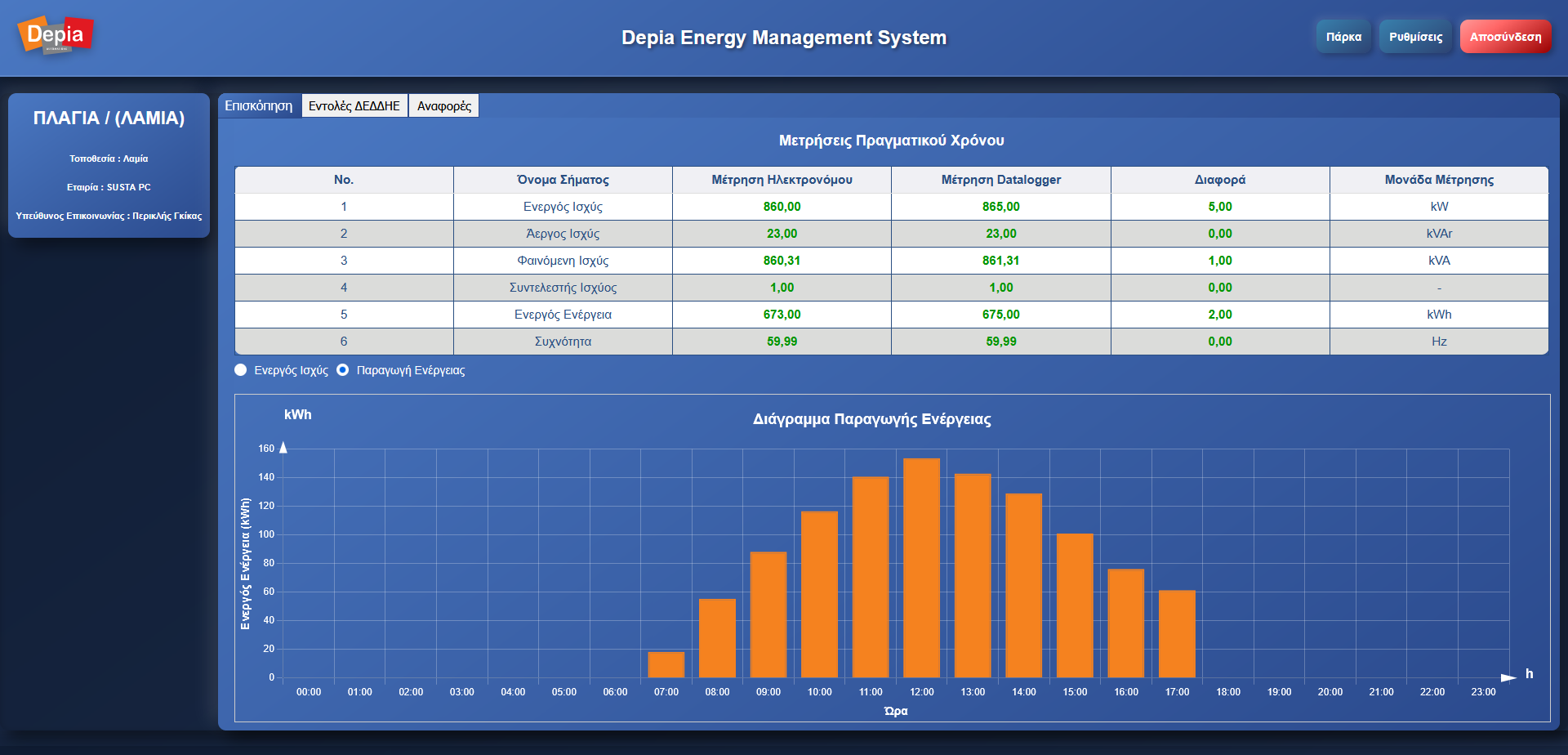Click the 10:00 energy bar
Image resolution: width=1568 pixels, height=755 pixels.
[x=819, y=594]
